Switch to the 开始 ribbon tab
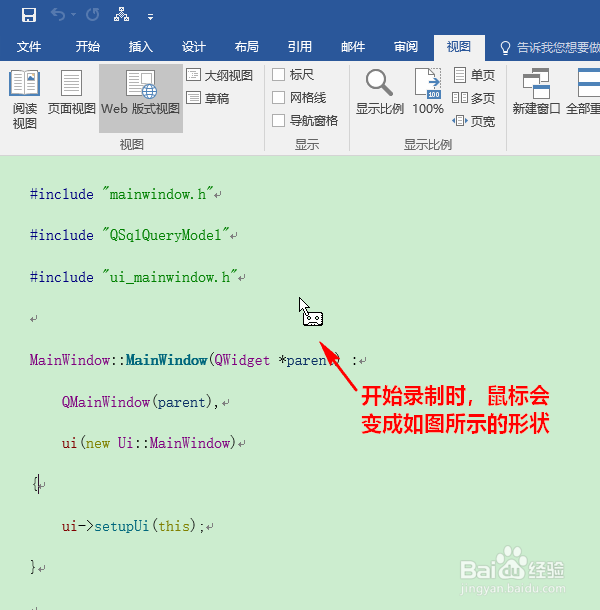Viewport: 600px width, 610px height. click(x=88, y=47)
